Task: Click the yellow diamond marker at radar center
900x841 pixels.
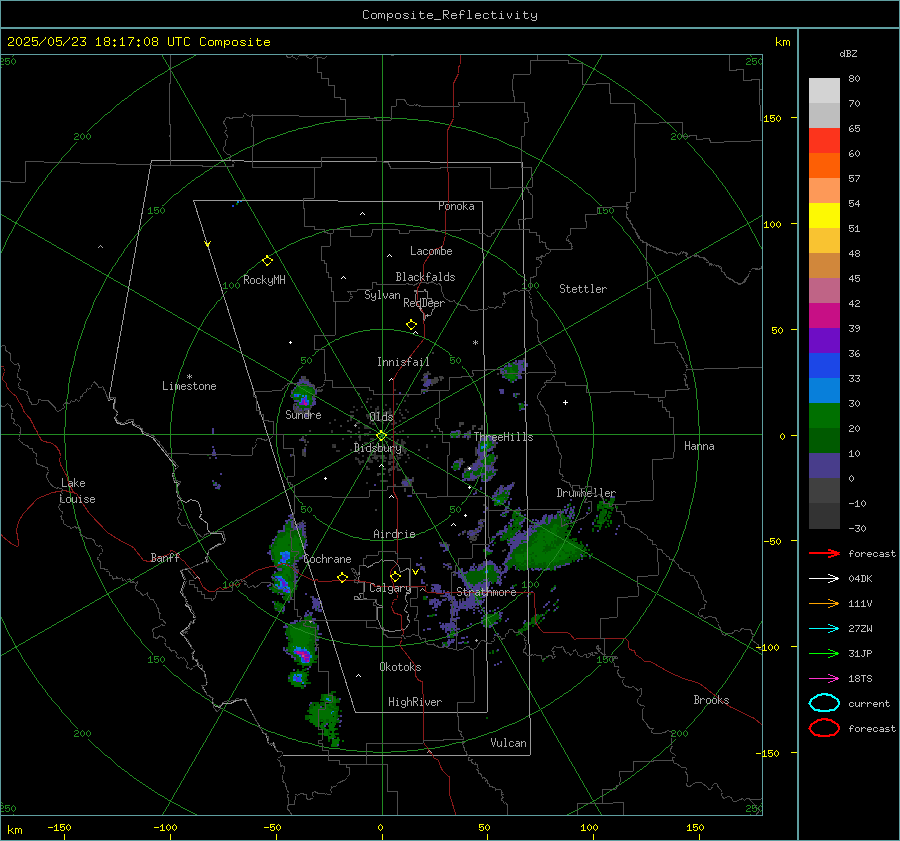Action: (x=381, y=436)
